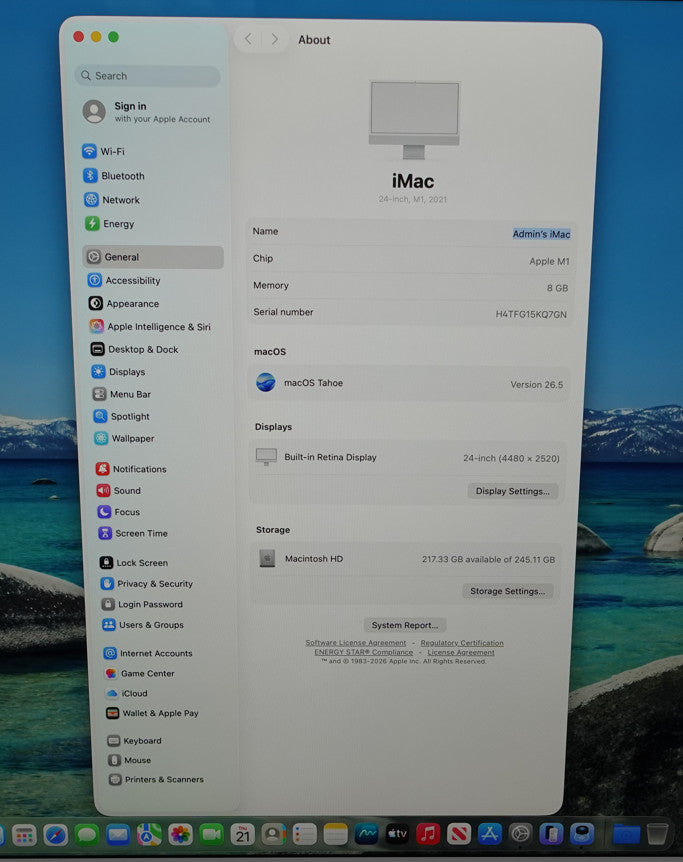Open the ENERGY STAR Compliance link
Screen dimensions: 683x862
363,652
